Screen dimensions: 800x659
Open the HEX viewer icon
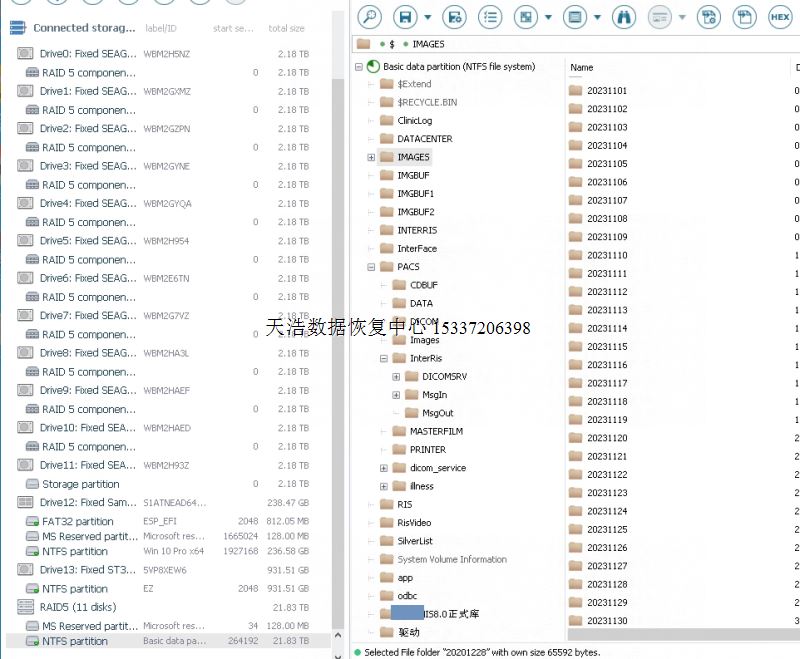pos(780,16)
